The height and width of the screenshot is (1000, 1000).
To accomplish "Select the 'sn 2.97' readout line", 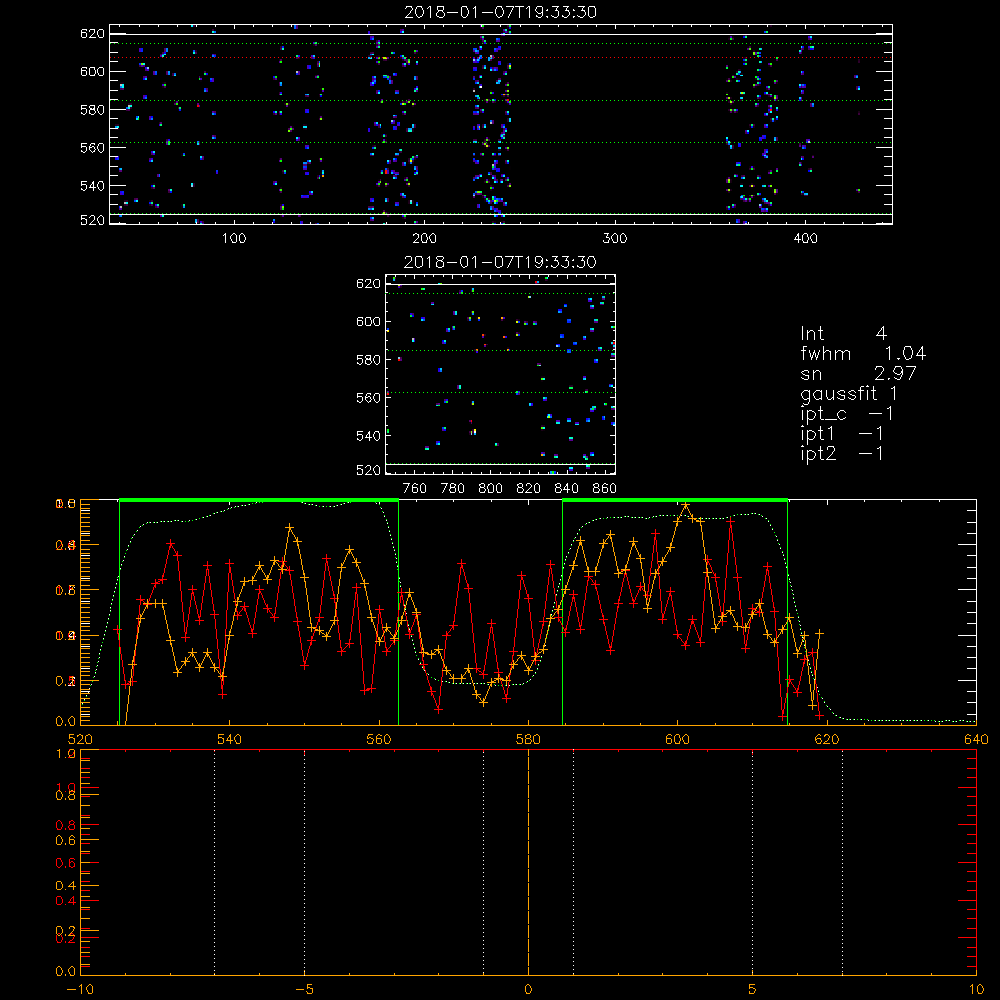I will point(858,373).
